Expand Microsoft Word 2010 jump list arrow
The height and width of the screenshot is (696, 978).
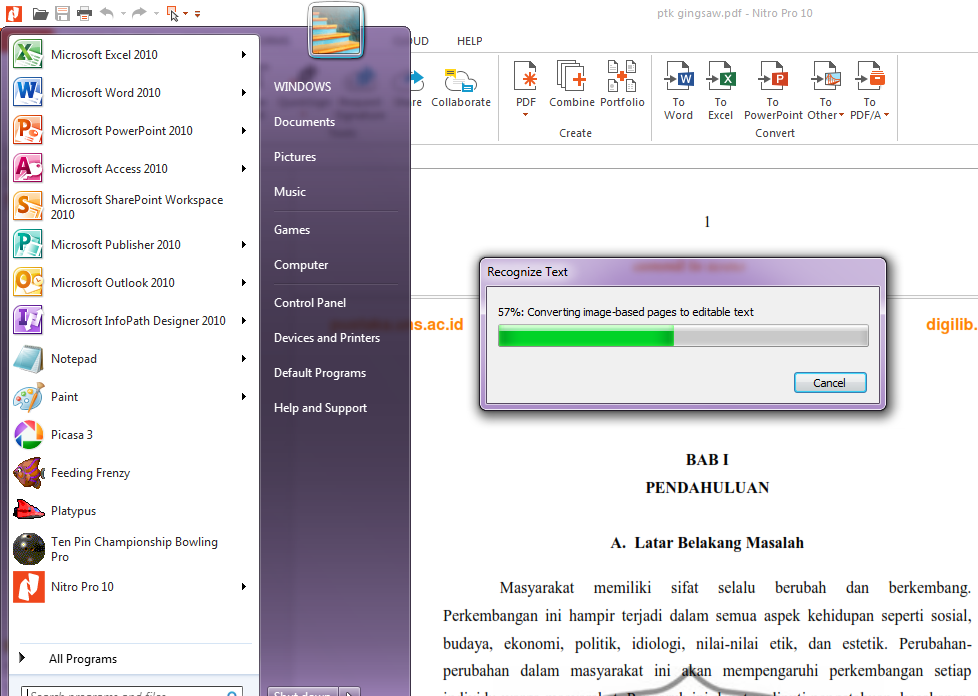tap(245, 92)
